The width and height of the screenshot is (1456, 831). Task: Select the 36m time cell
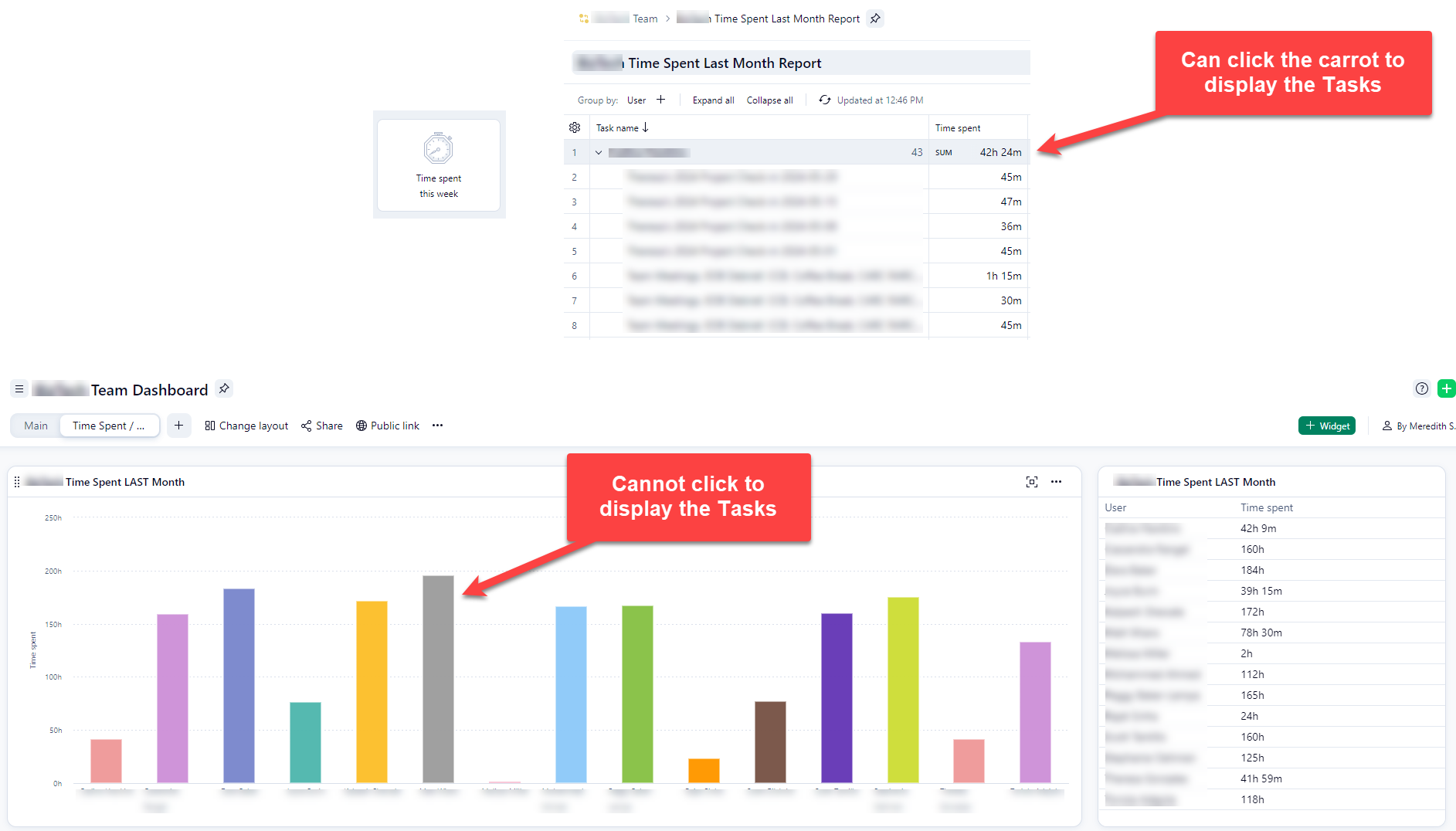pos(1011,226)
